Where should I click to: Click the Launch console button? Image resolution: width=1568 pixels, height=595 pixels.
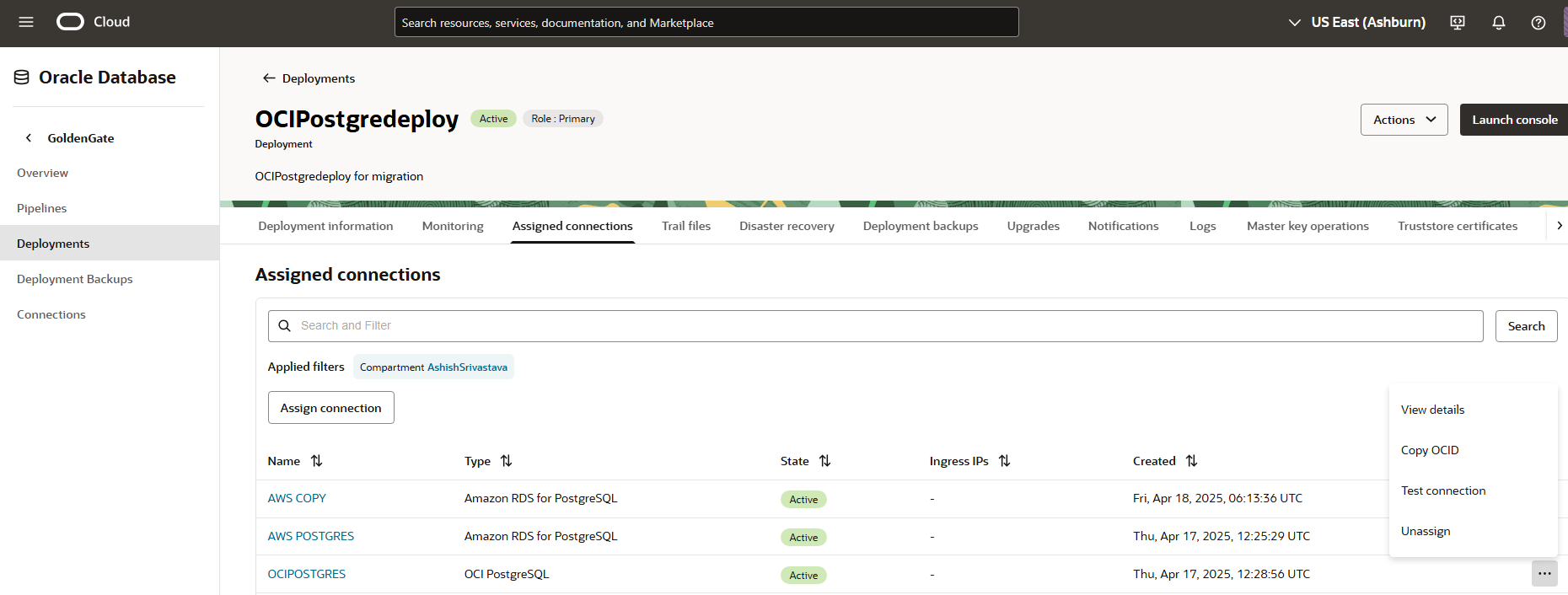tap(1514, 120)
